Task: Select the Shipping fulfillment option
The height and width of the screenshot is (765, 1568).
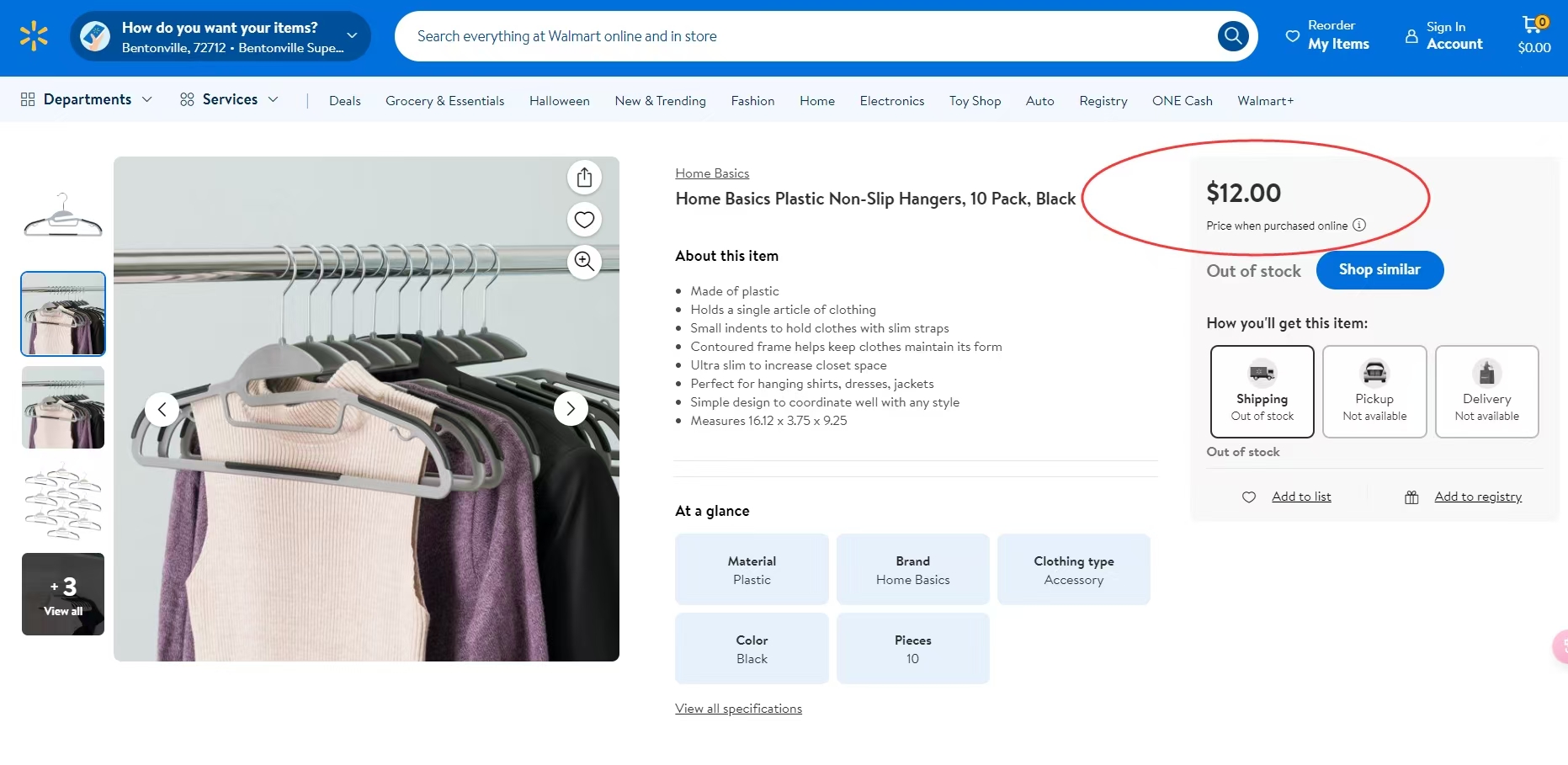Action: click(x=1262, y=391)
